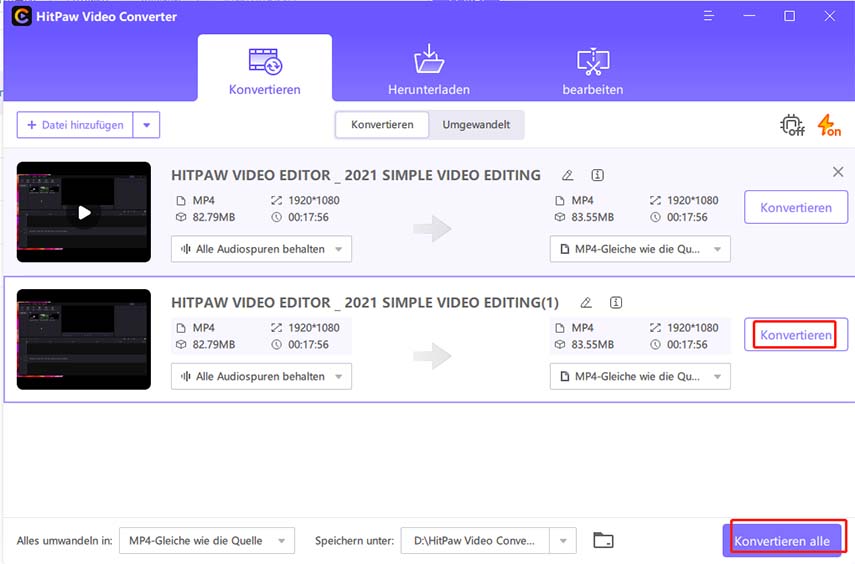This screenshot has height=564, width=855.
Task: Click the HitPaw logo in title bar
Action: tap(17, 16)
